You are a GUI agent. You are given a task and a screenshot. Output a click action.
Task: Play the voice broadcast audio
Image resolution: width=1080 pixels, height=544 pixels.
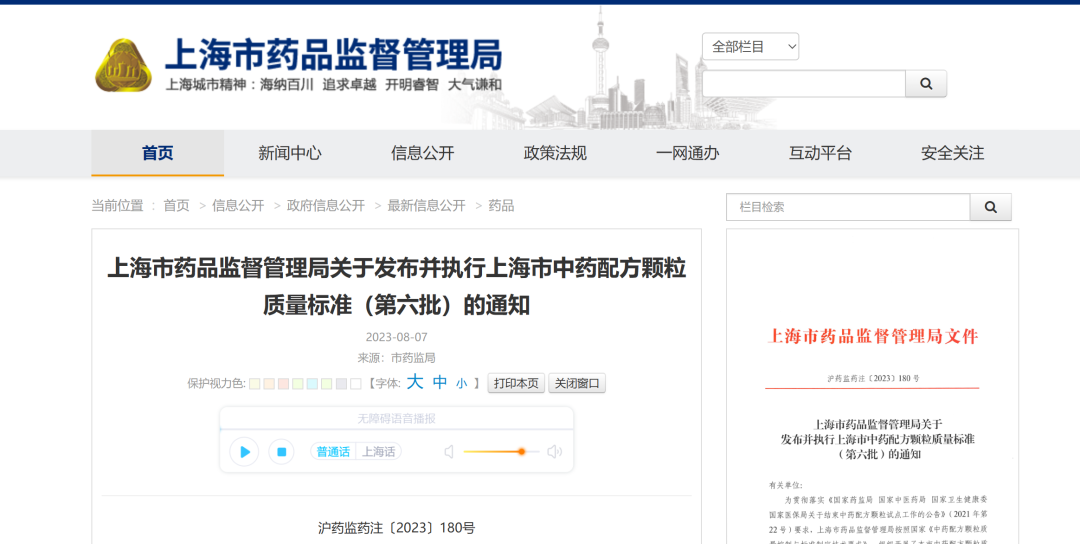pyautogui.click(x=244, y=452)
